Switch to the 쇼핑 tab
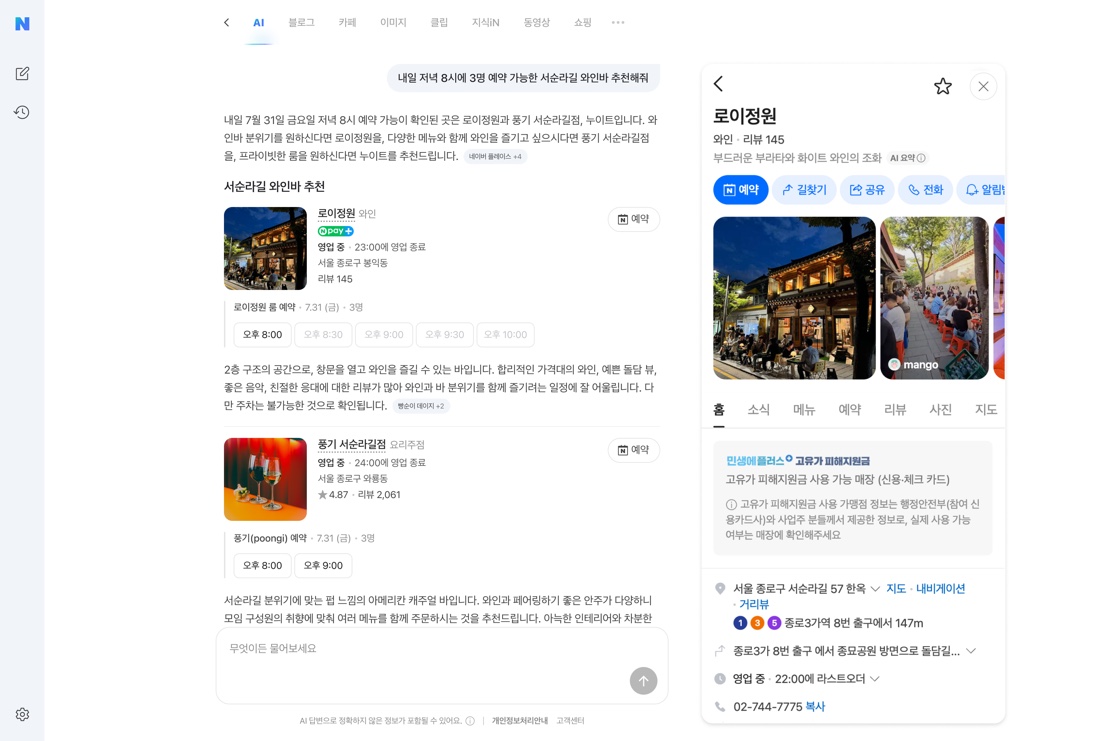This screenshot has height=741, width=1112. [x=583, y=23]
